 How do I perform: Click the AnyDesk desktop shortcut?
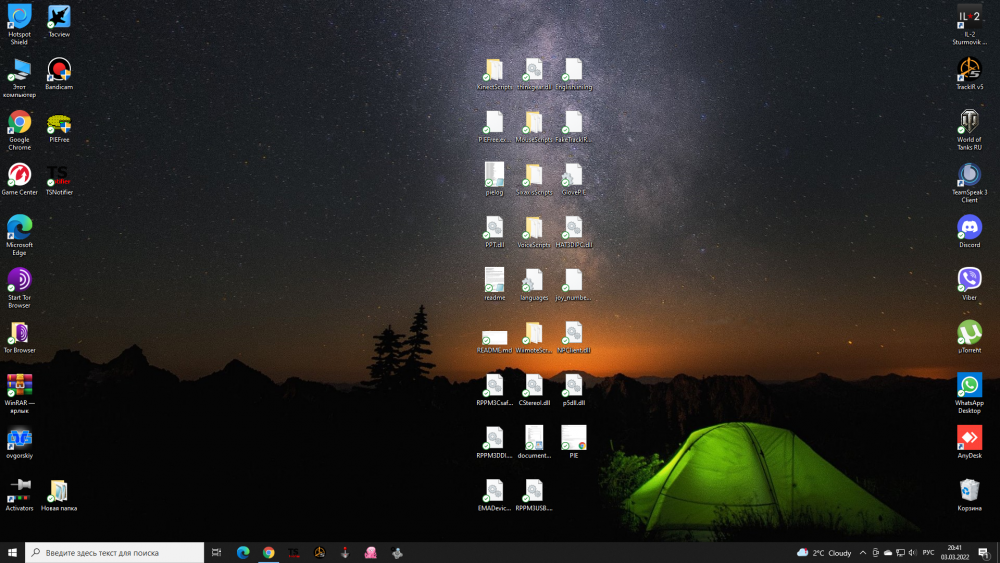click(x=969, y=438)
